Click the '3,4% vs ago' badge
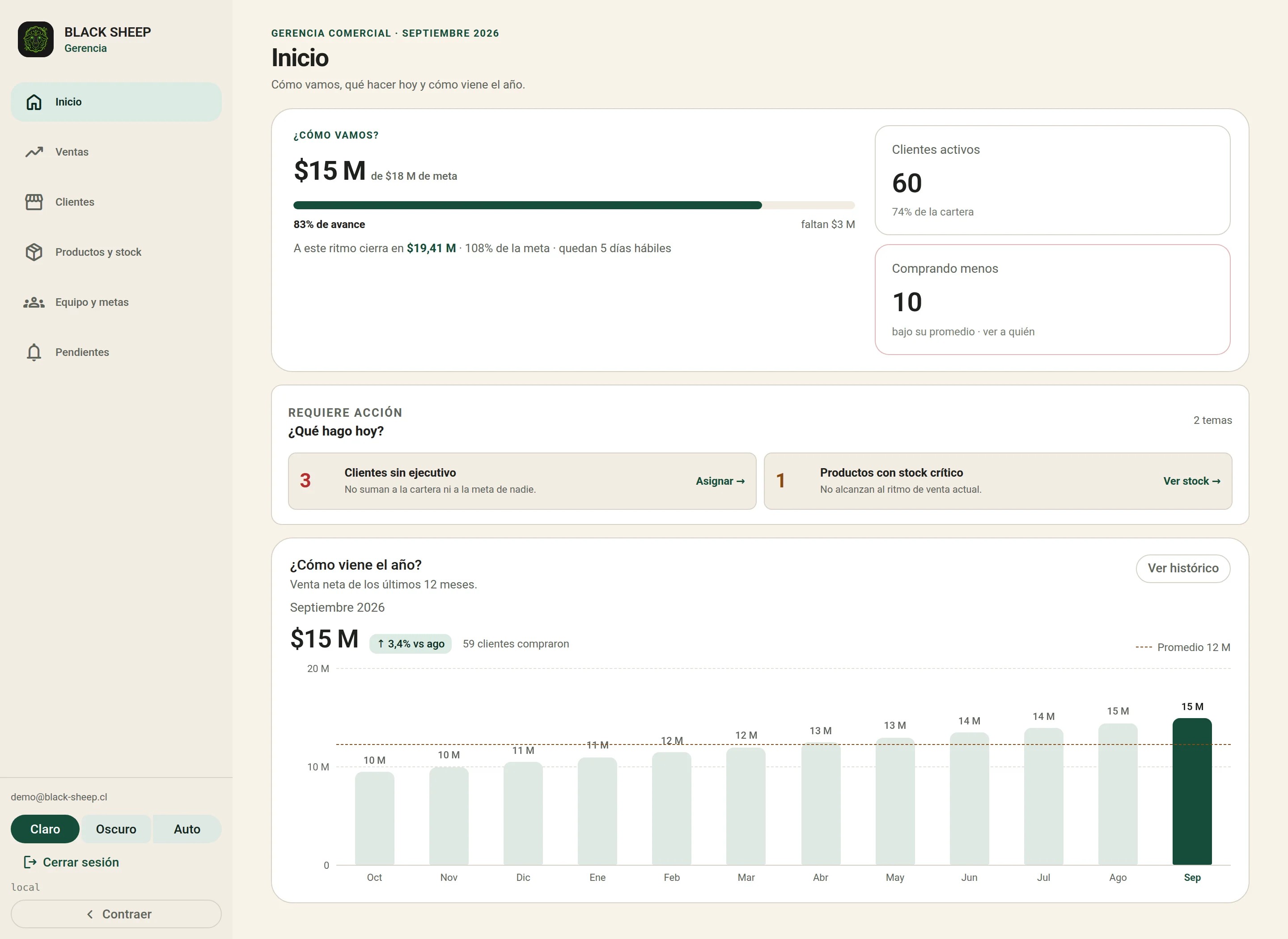Image resolution: width=1288 pixels, height=939 pixels. click(411, 643)
